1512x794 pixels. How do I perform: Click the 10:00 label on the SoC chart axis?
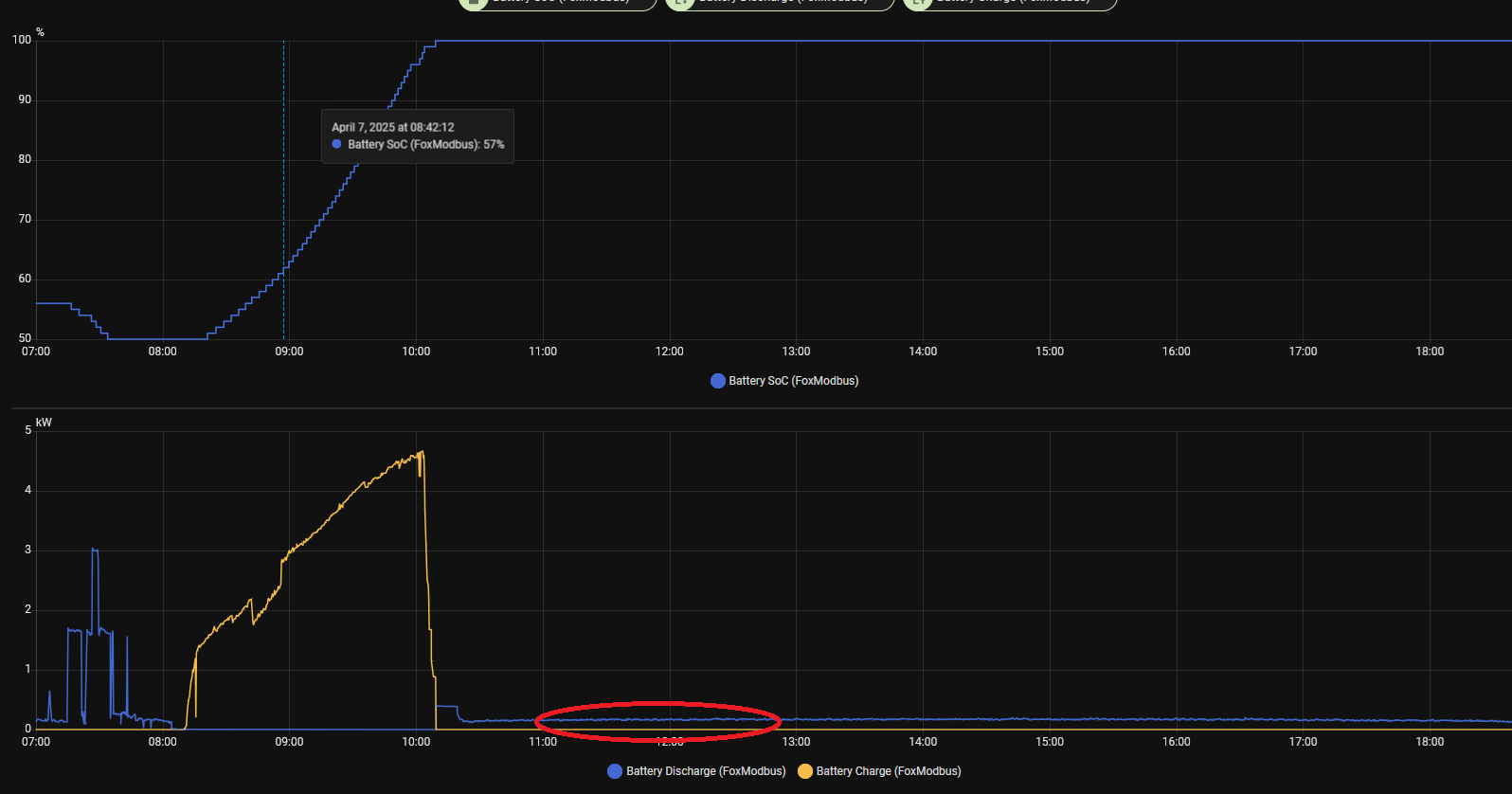click(x=416, y=352)
